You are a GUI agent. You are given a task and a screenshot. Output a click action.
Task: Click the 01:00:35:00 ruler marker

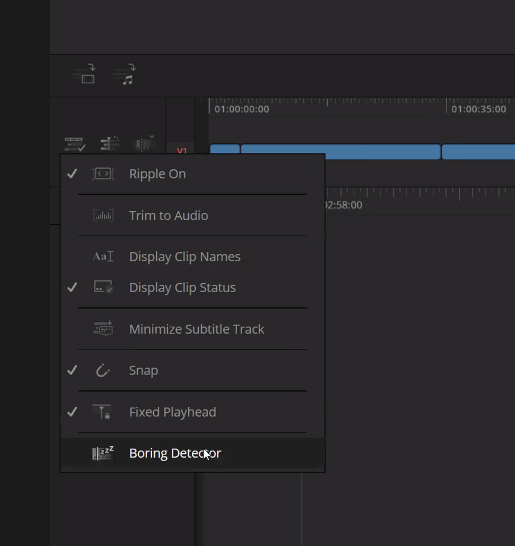click(x=478, y=109)
